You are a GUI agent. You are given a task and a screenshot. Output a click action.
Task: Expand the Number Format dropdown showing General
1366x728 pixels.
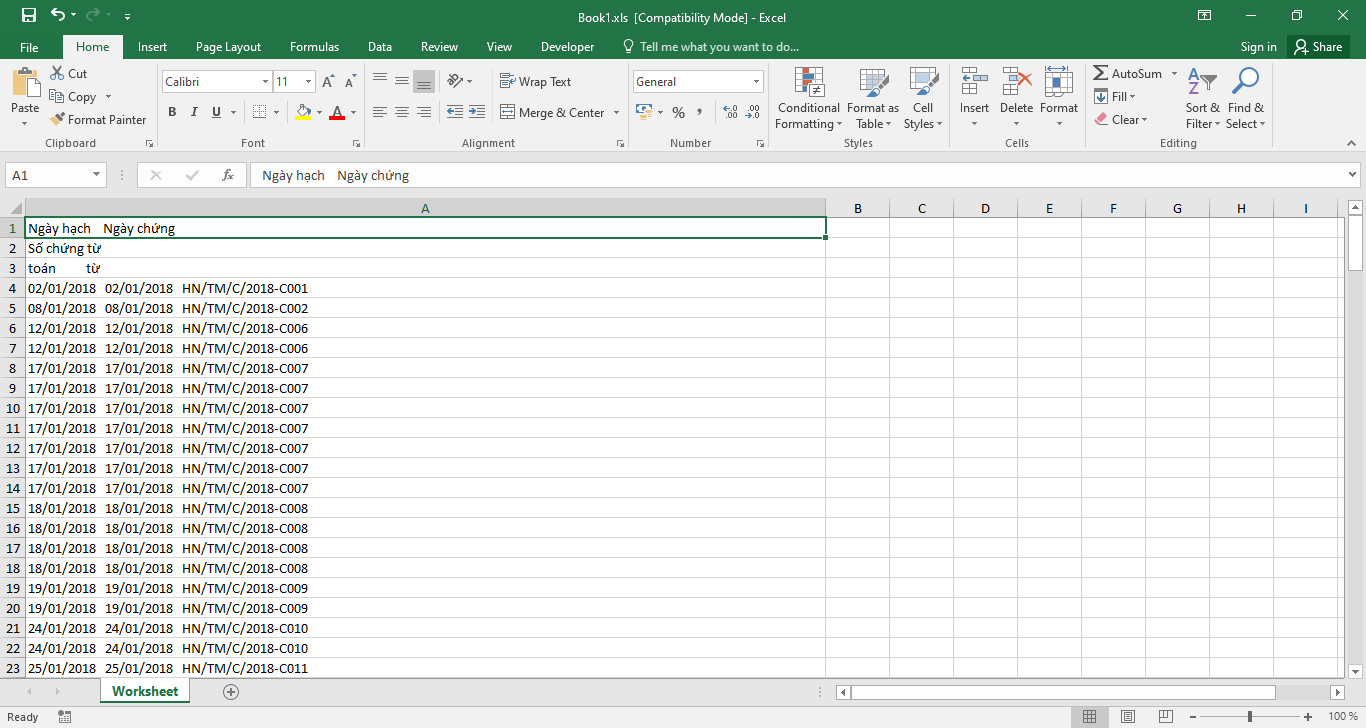pyautogui.click(x=754, y=81)
